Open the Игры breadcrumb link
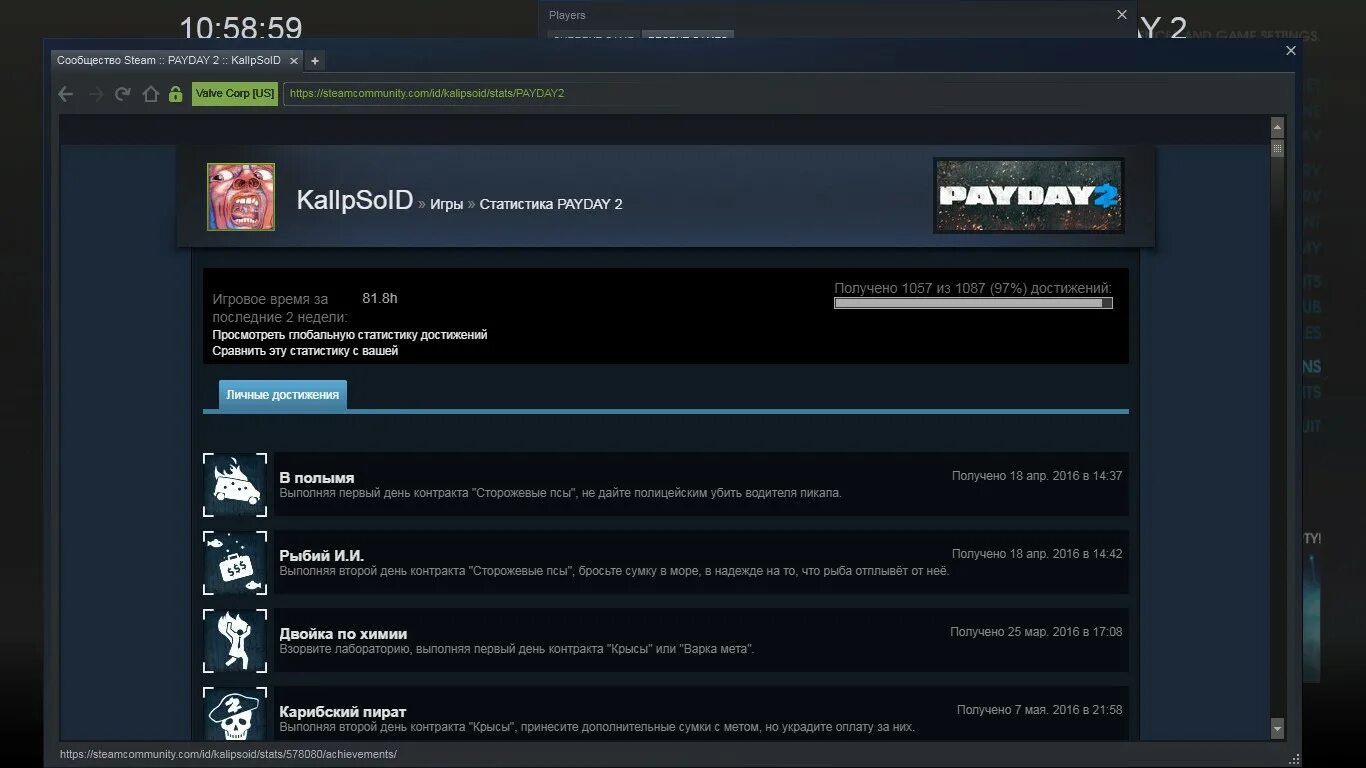Image resolution: width=1366 pixels, height=768 pixels. [447, 204]
